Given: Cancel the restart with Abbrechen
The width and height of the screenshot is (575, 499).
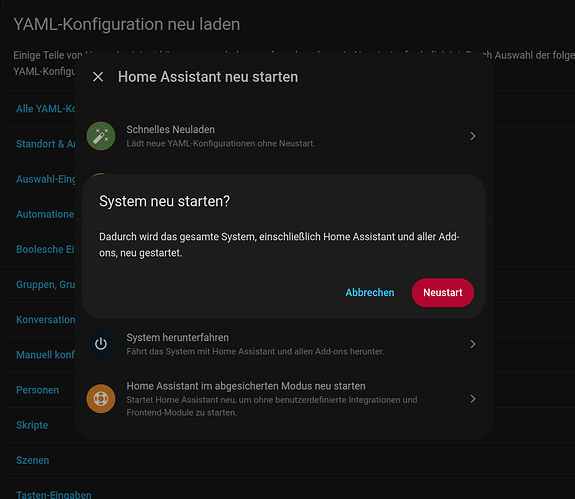Looking at the screenshot, I should [370, 293].
